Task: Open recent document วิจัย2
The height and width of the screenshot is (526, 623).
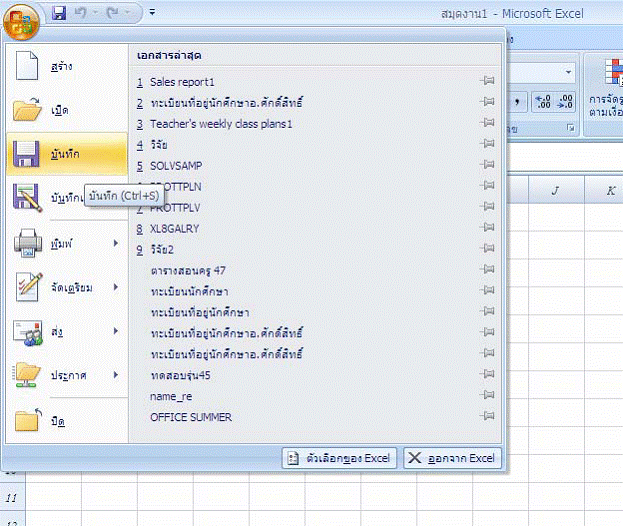Action: click(315, 249)
